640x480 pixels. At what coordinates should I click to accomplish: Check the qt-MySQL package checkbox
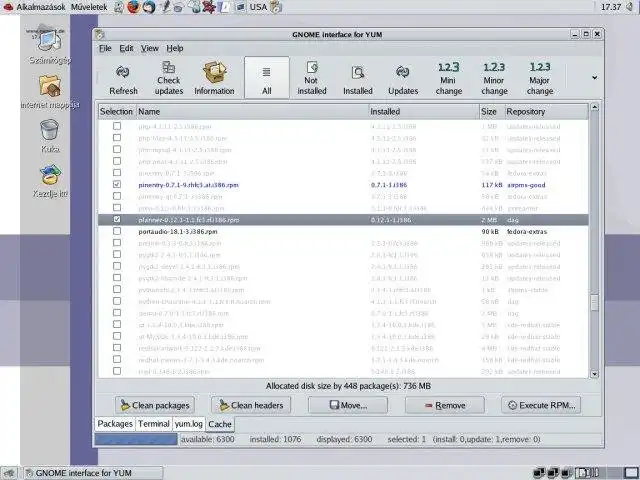(x=117, y=336)
